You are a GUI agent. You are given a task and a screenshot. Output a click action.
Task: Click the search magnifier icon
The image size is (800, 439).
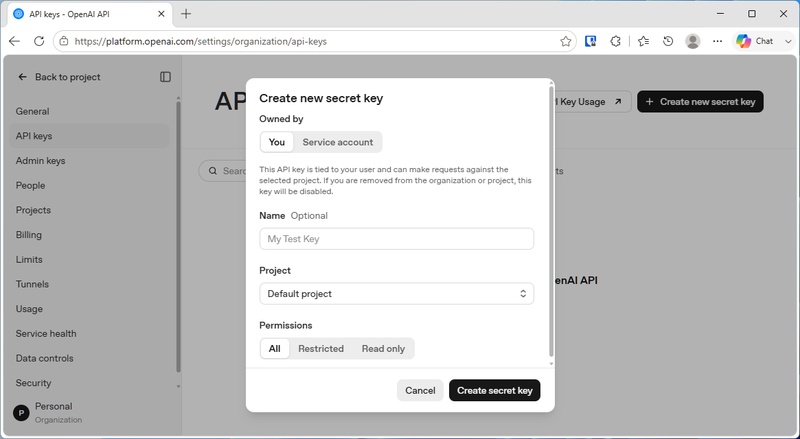click(213, 171)
